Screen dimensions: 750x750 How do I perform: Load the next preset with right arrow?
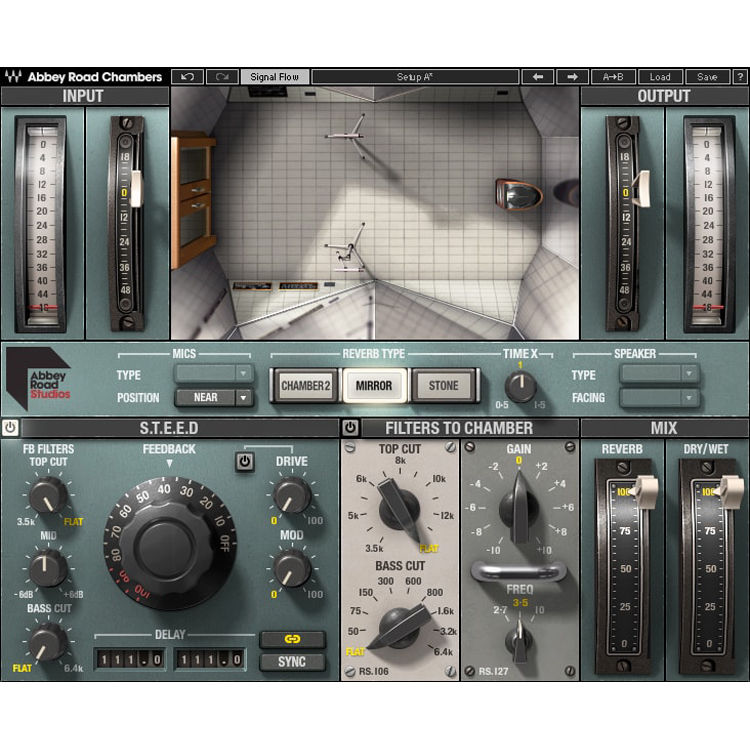[x=572, y=76]
